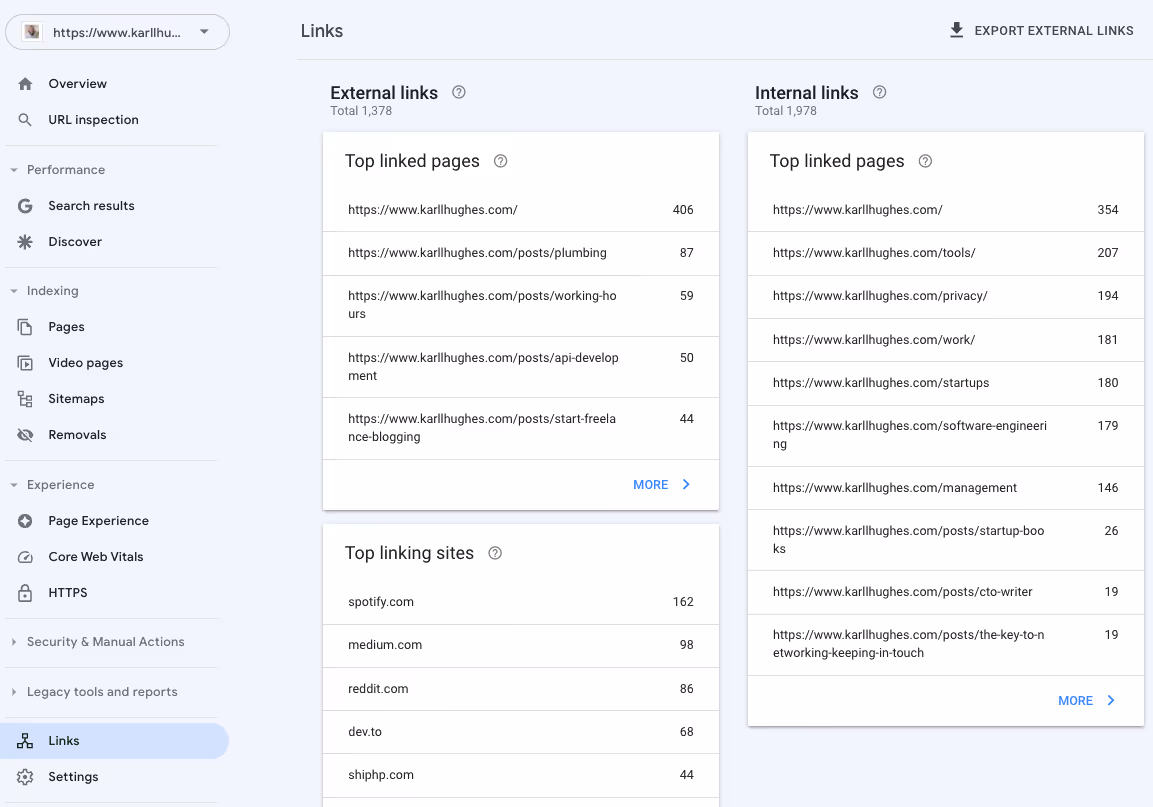Expand Legacy tools and reports section
The image size is (1153, 807).
tap(14, 692)
